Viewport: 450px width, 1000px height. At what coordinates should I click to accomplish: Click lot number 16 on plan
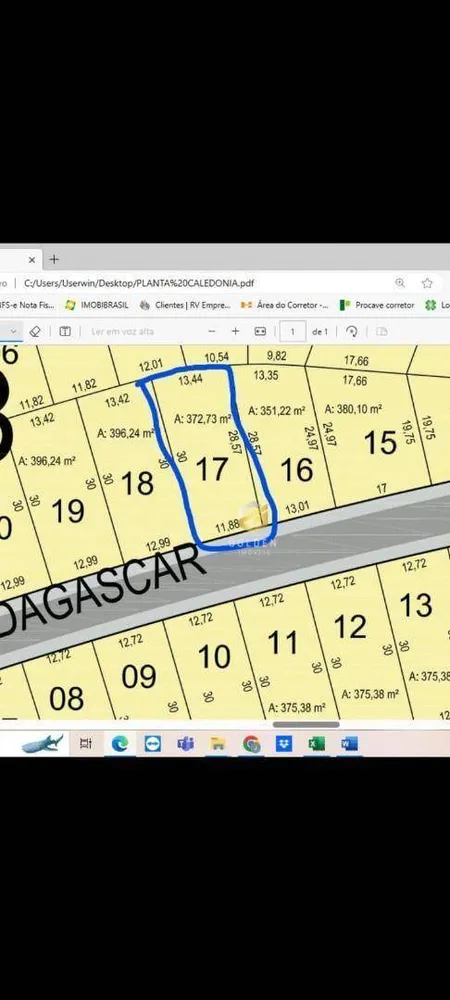(x=296, y=470)
